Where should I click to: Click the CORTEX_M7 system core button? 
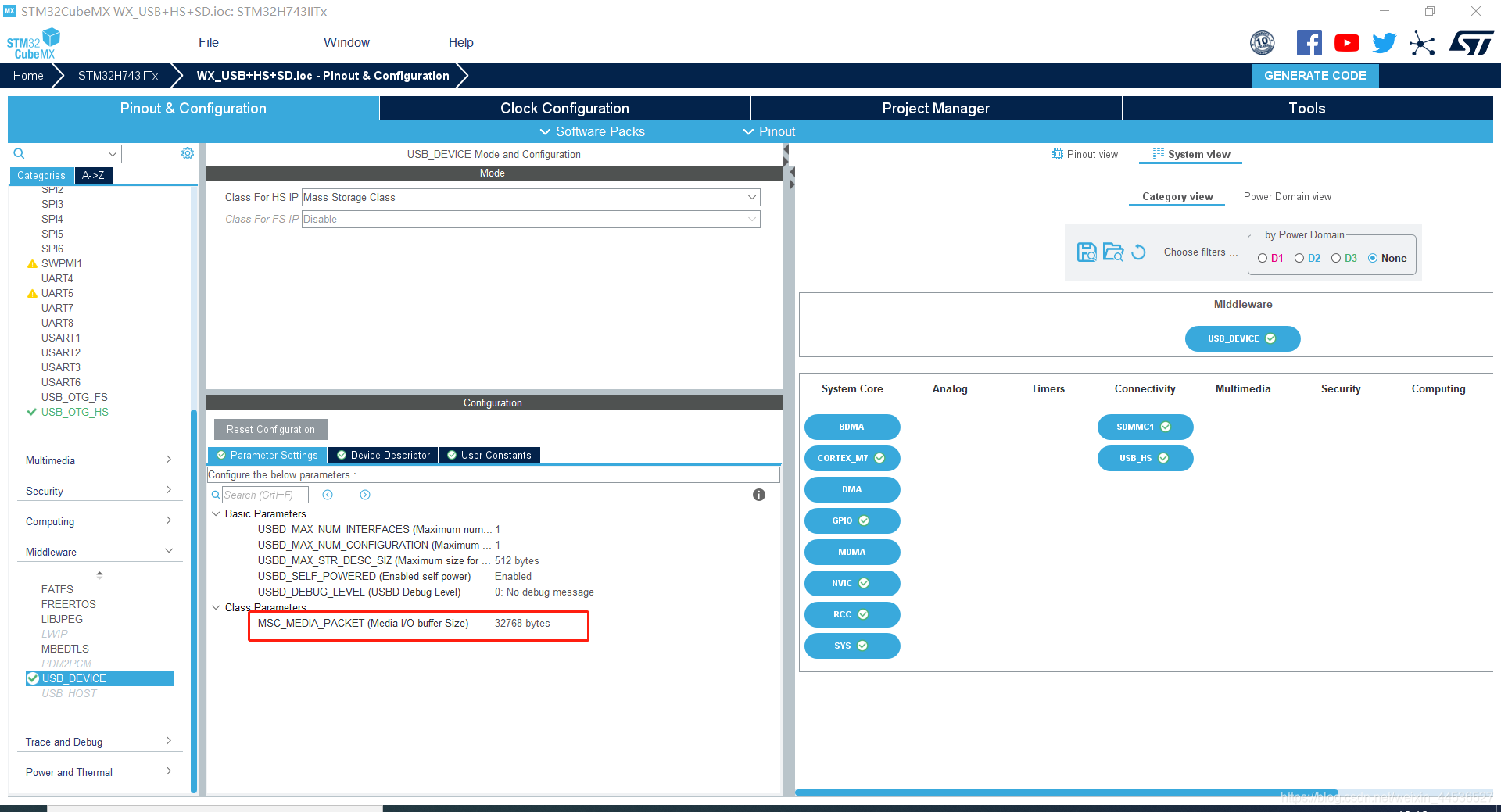(851, 458)
